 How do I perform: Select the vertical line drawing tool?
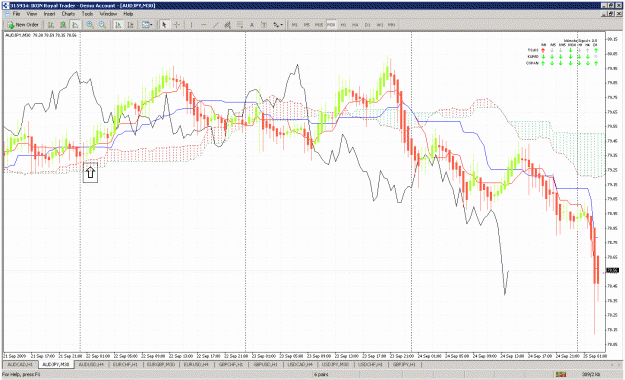pos(191,25)
